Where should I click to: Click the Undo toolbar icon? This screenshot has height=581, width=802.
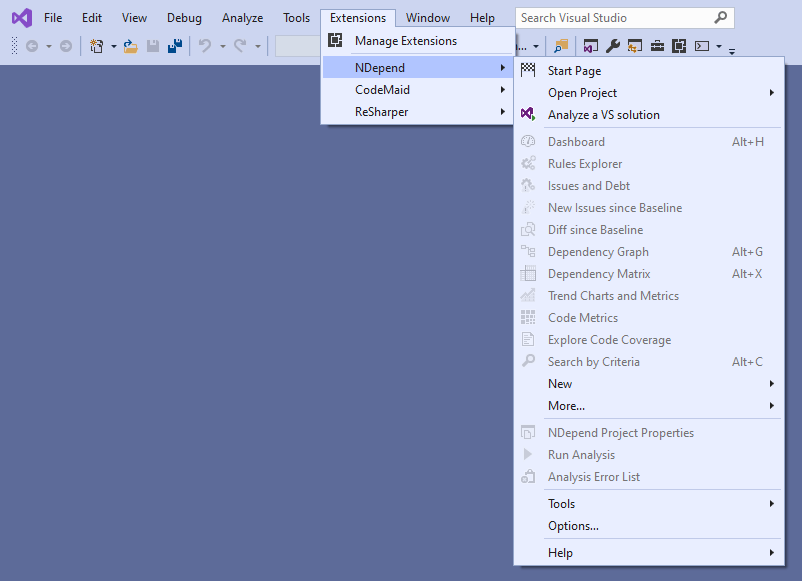[205, 47]
